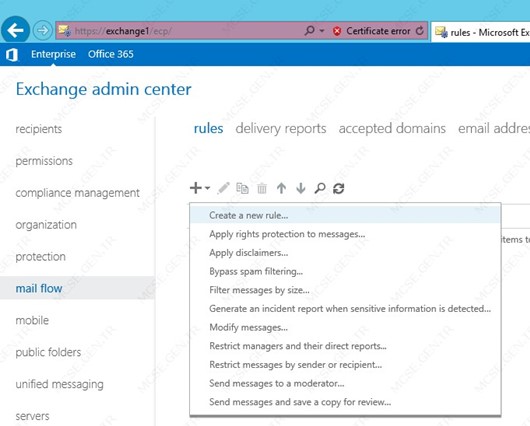
Task: Choose Send messages and save a copy...
Action: [x=345, y=402]
